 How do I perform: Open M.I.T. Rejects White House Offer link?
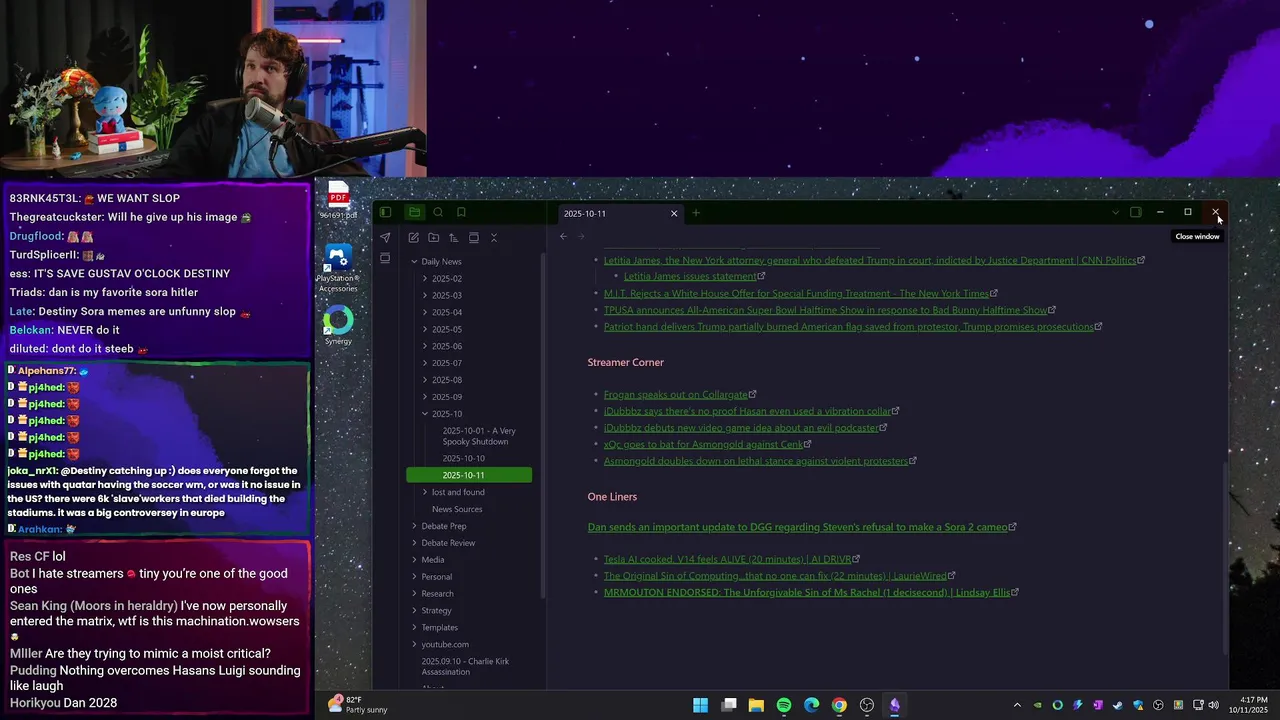[796, 293]
